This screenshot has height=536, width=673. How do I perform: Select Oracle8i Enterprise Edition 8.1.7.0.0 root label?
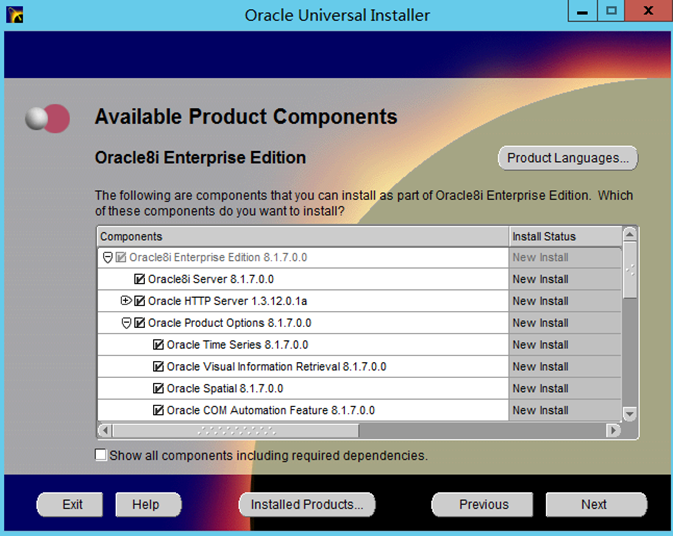pyautogui.click(x=218, y=257)
